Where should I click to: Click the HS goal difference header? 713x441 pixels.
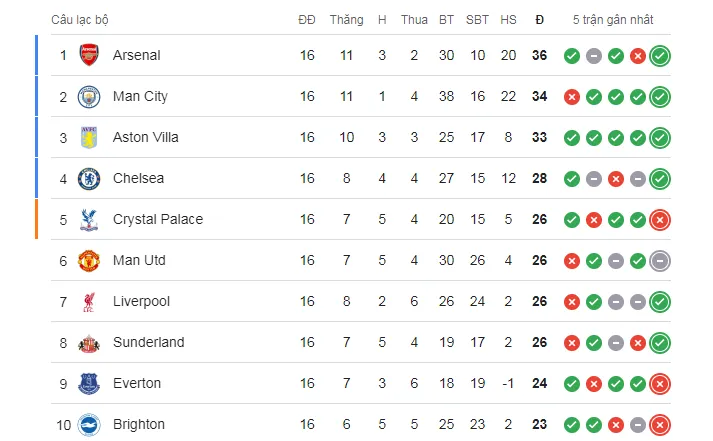508,19
